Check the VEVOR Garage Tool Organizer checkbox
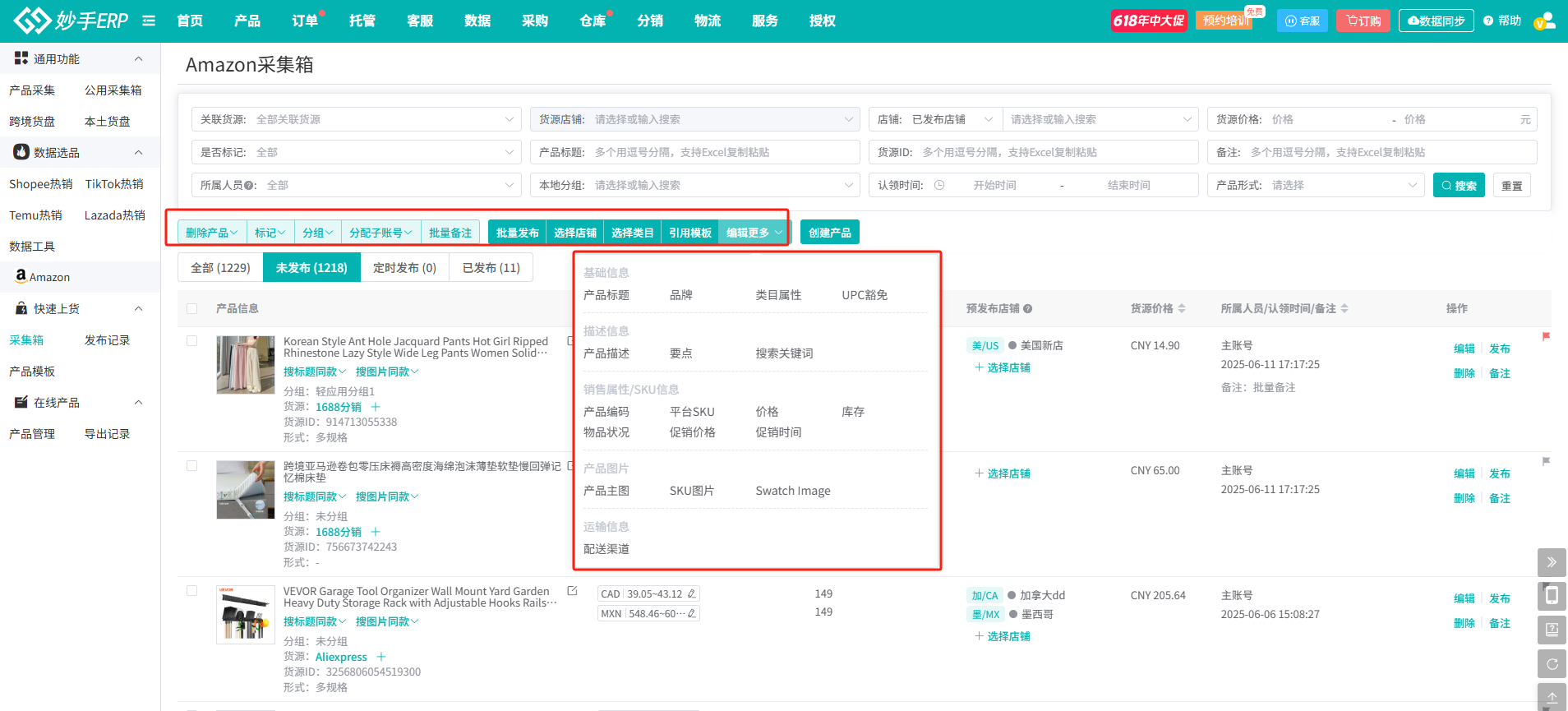The height and width of the screenshot is (711, 1568). point(192,591)
